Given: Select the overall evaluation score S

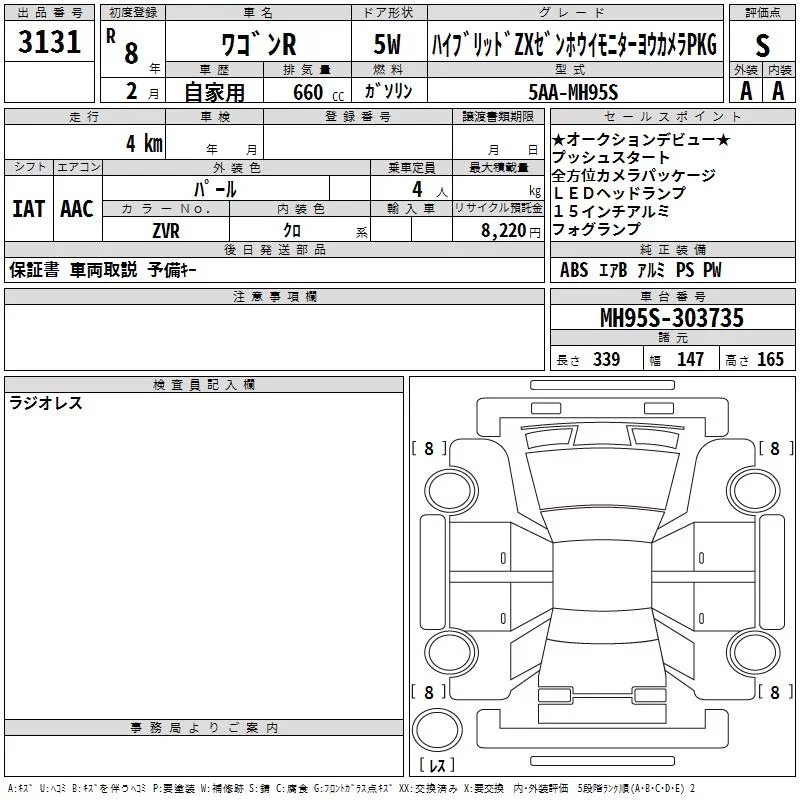Looking at the screenshot, I should [763, 47].
